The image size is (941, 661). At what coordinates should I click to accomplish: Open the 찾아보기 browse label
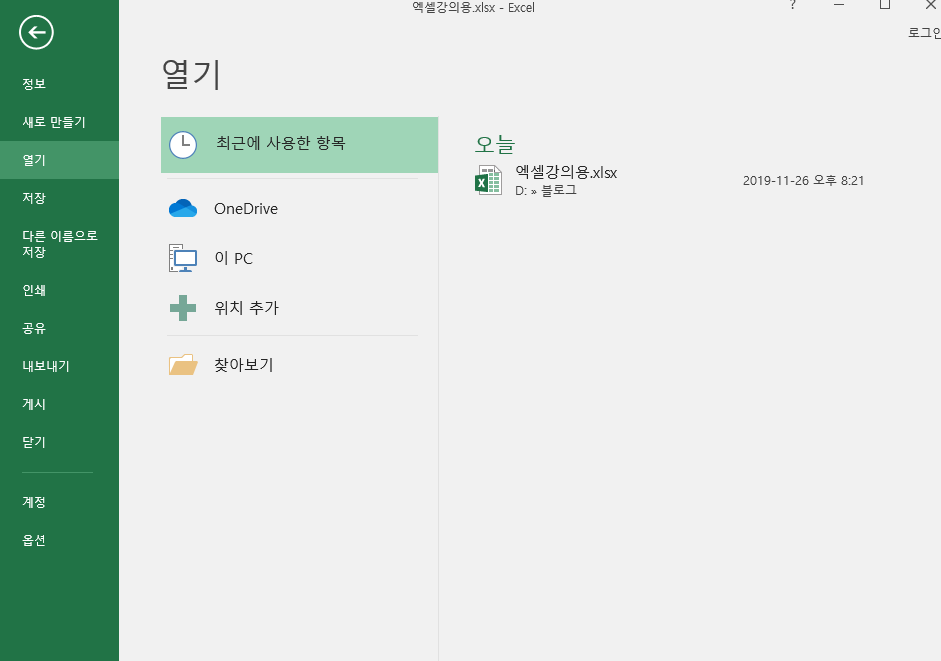[x=244, y=365]
